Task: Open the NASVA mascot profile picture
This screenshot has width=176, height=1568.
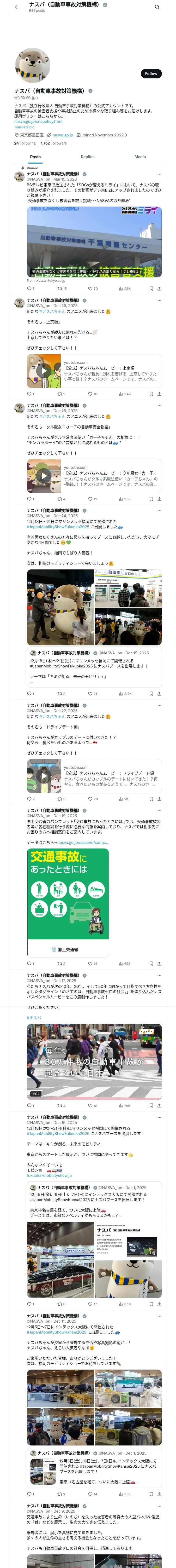Action: 32,66
